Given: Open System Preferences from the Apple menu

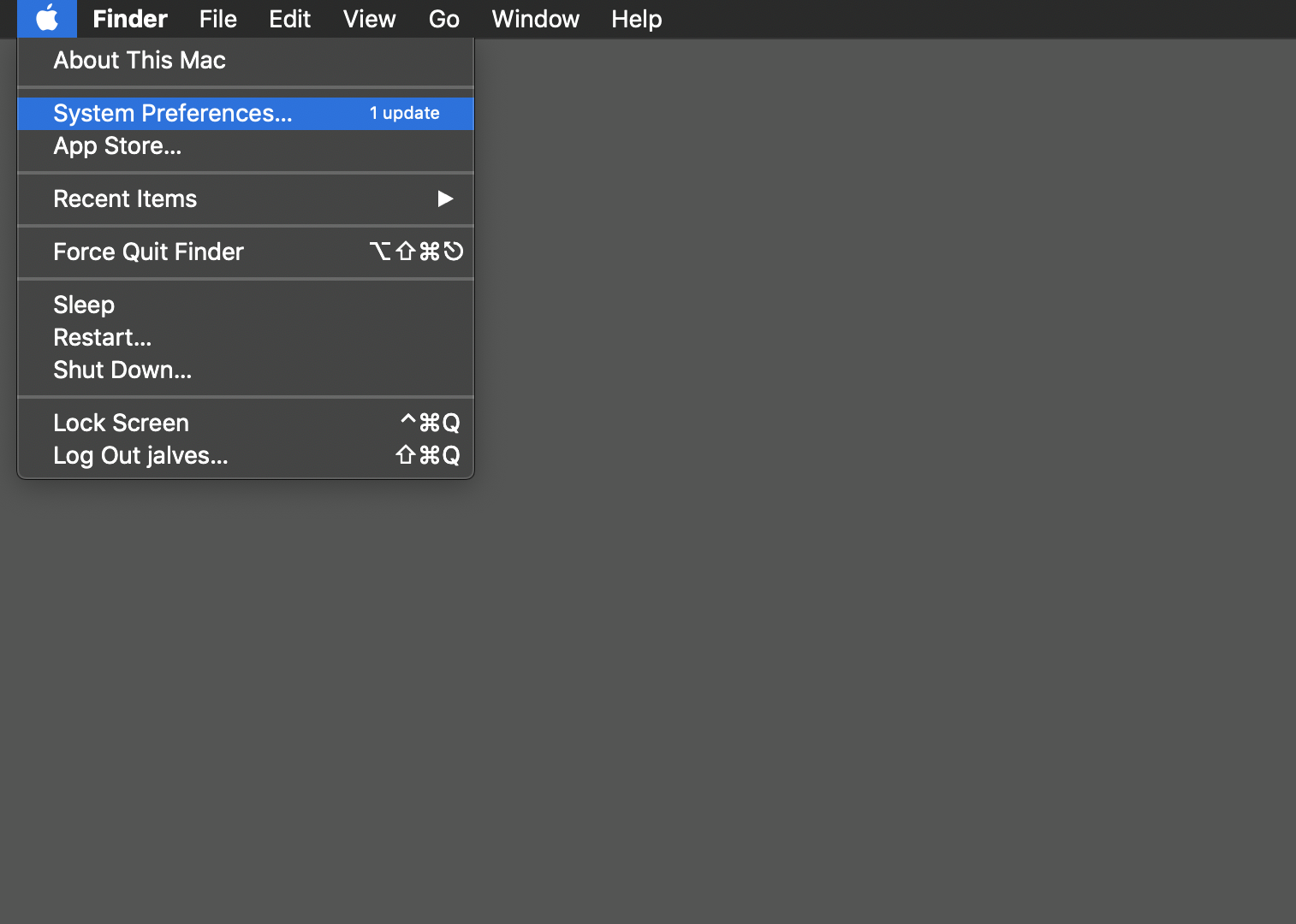Looking at the screenshot, I should pyautogui.click(x=173, y=114).
